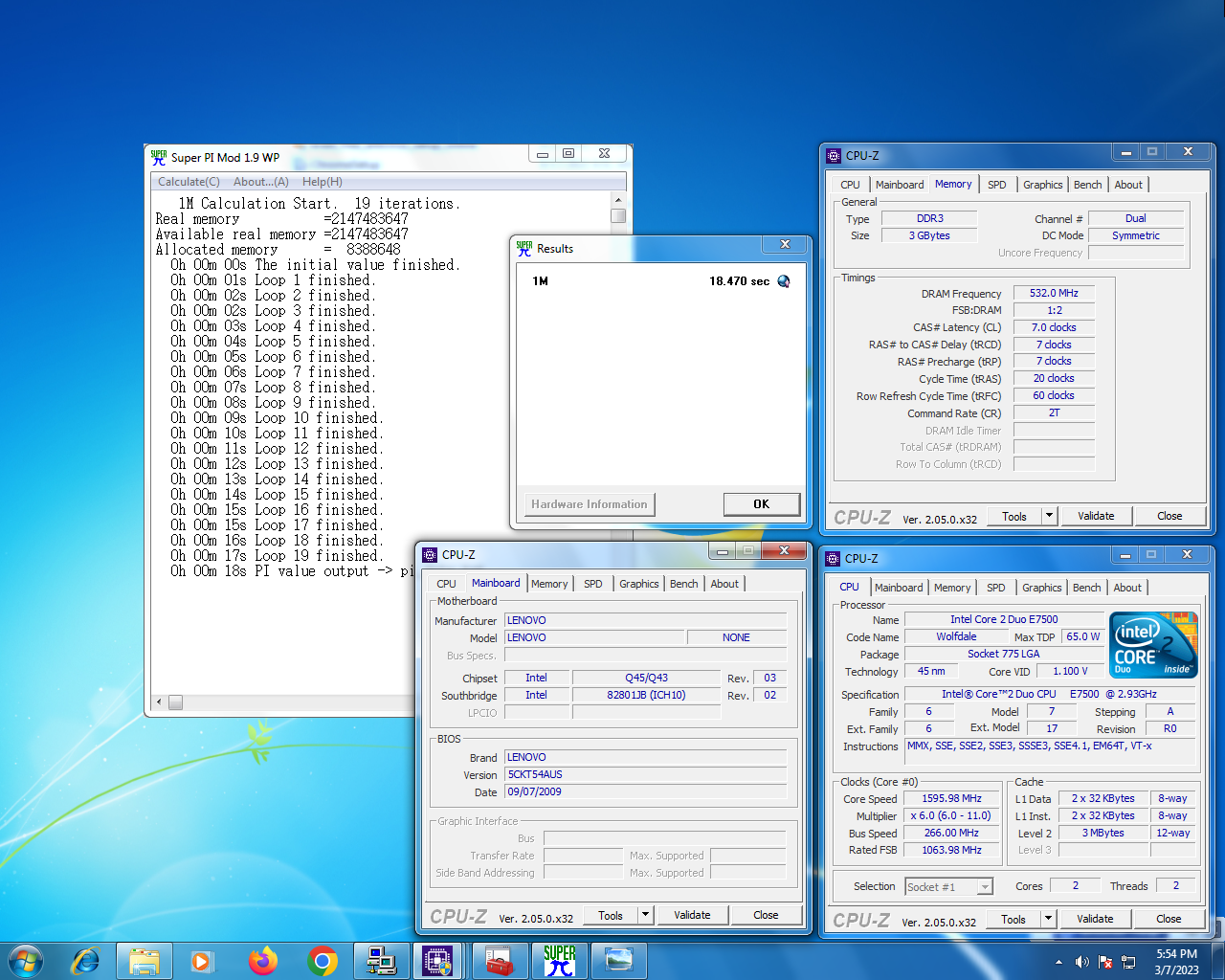
Task: Click the Channel # value Dual
Action: (x=1136, y=218)
